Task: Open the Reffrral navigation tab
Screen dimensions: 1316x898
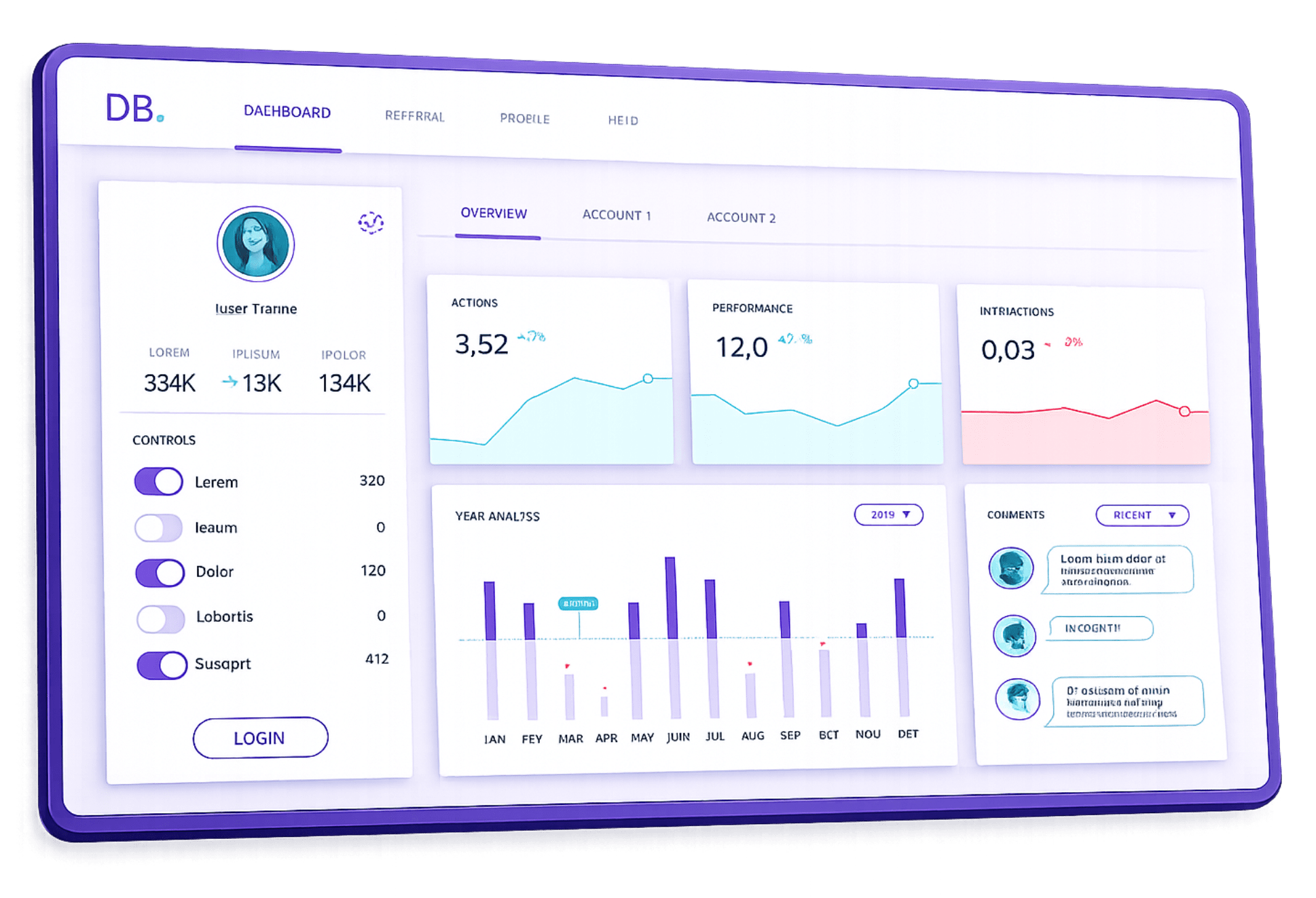Action: point(415,116)
